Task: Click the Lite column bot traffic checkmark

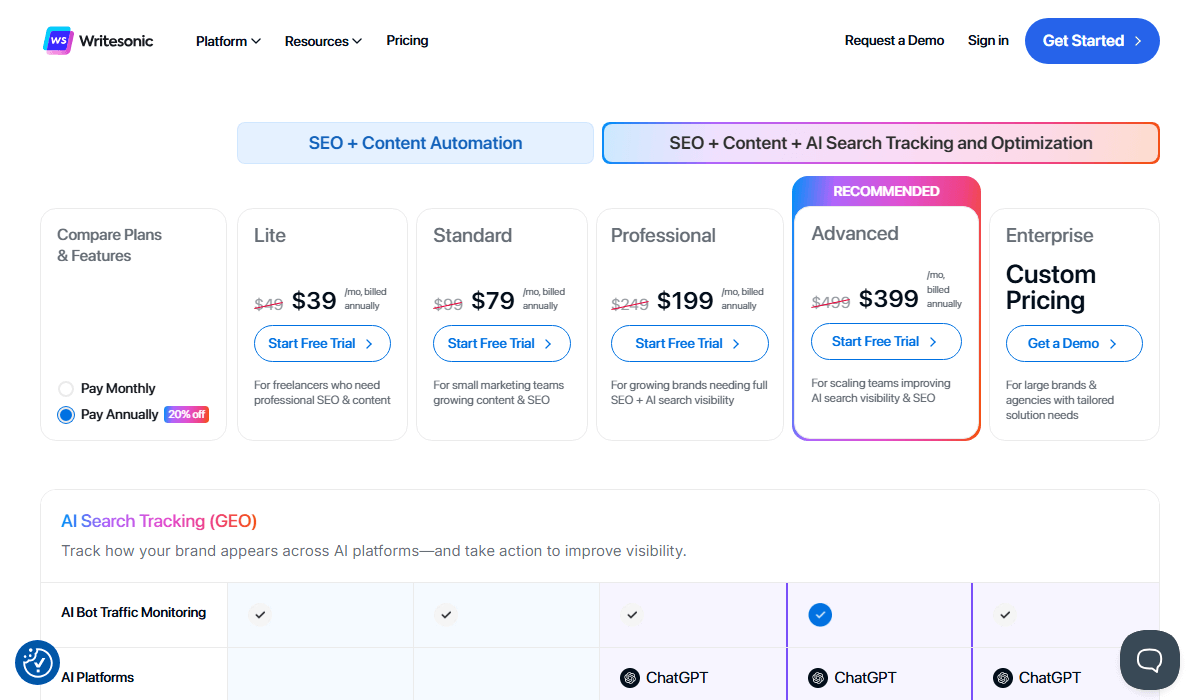Action: [260, 614]
